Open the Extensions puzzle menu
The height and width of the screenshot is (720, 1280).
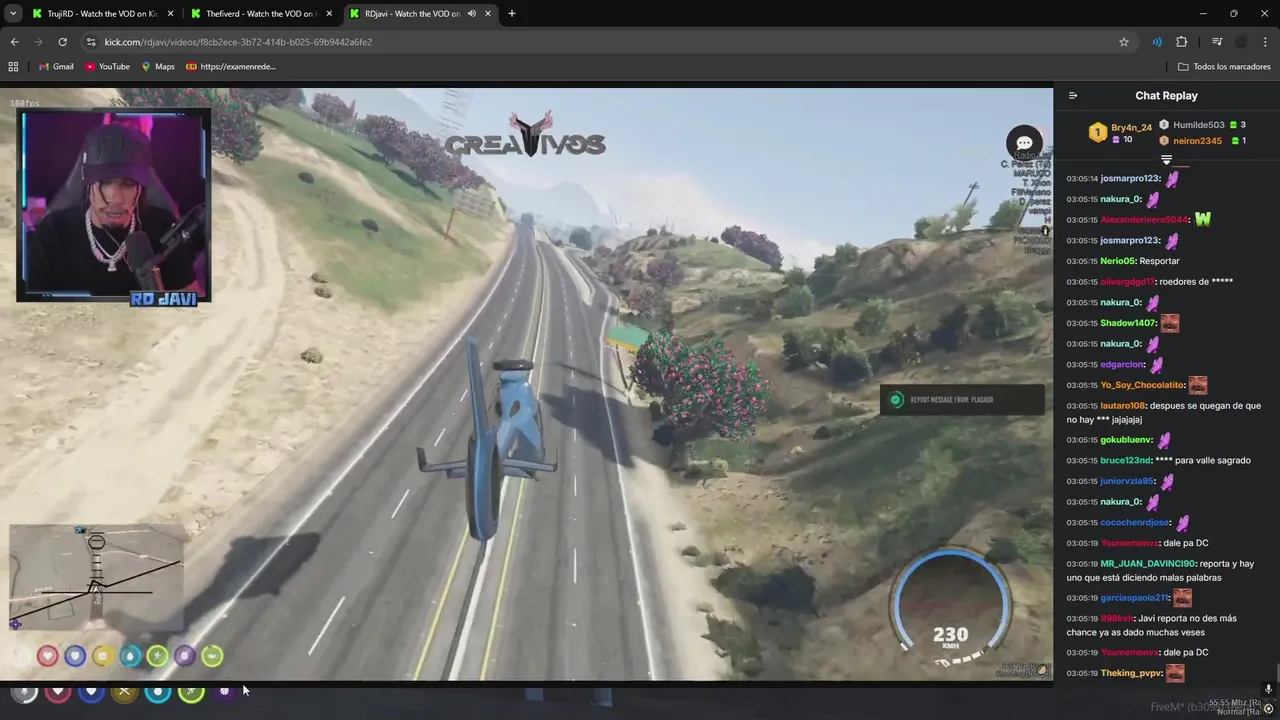1182,42
